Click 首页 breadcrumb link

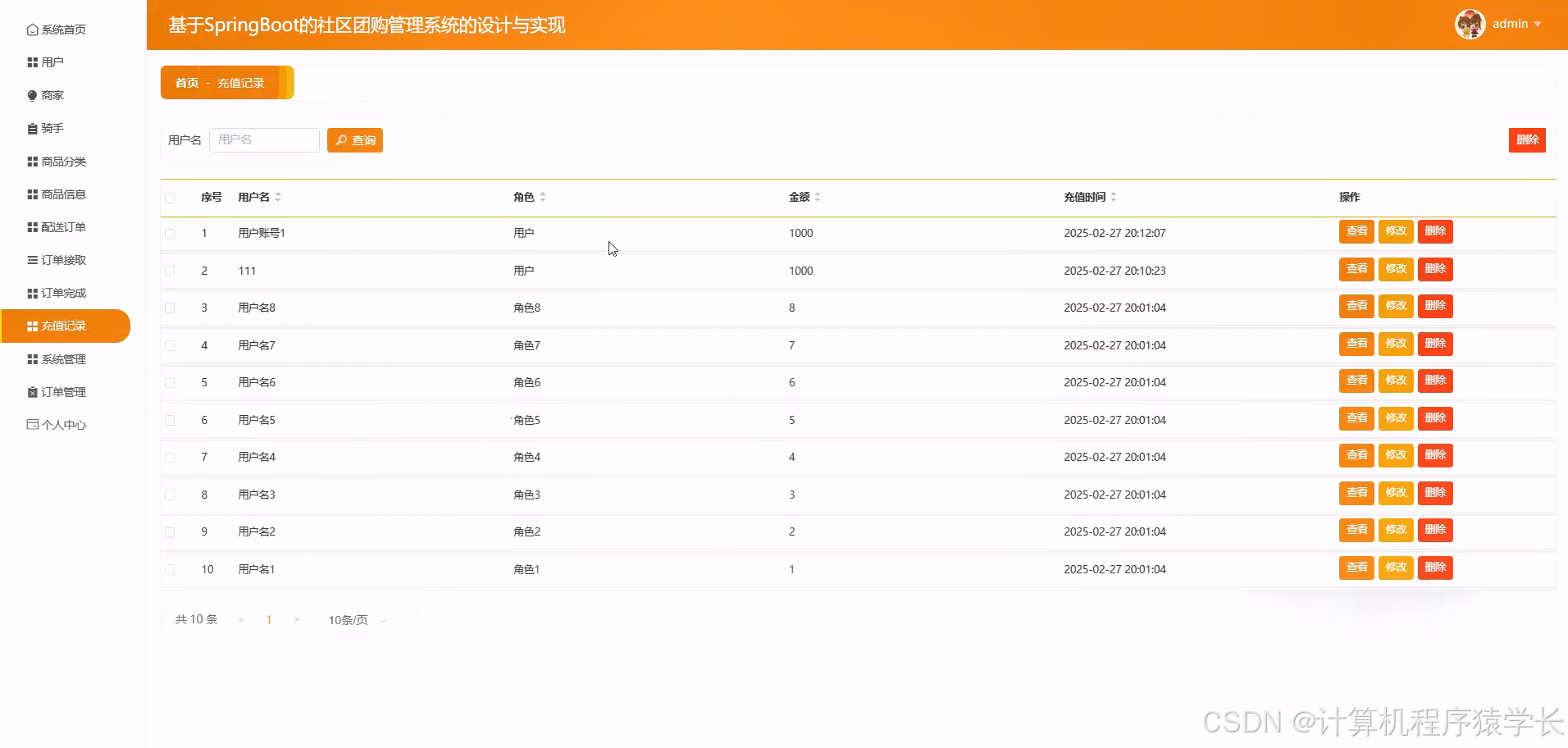[x=187, y=83]
